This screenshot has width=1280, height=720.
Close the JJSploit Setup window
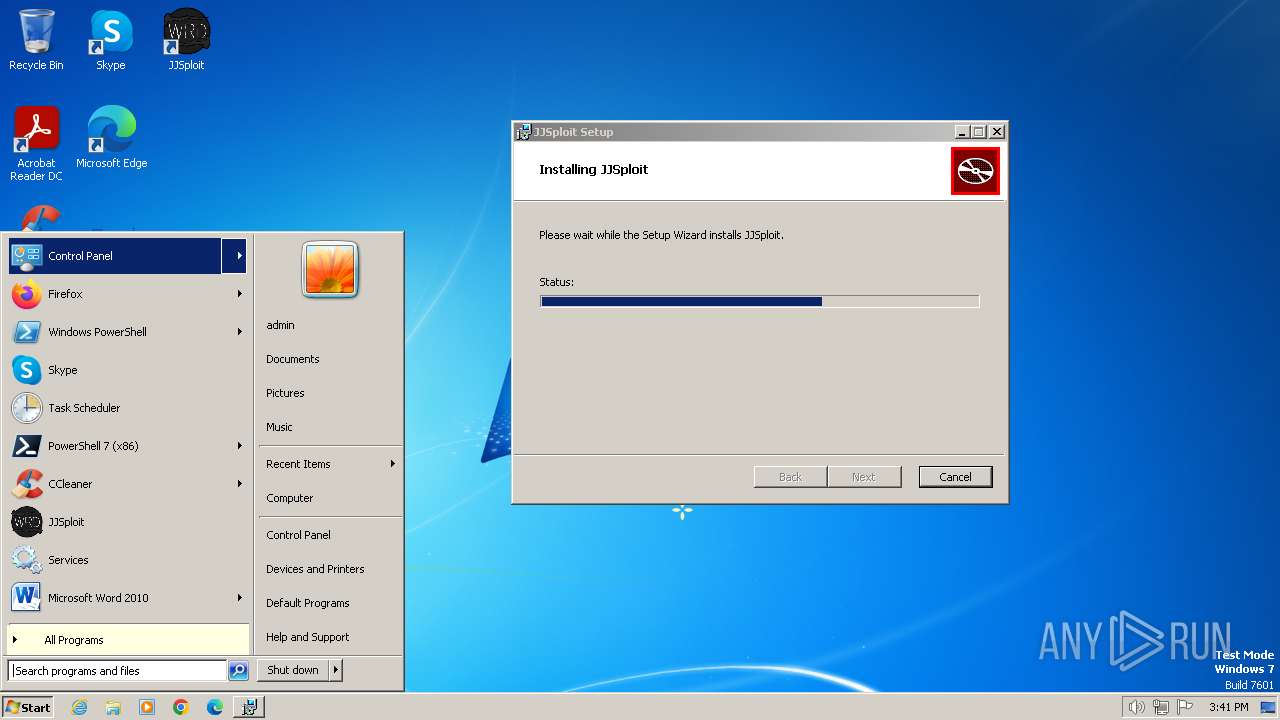pos(996,132)
